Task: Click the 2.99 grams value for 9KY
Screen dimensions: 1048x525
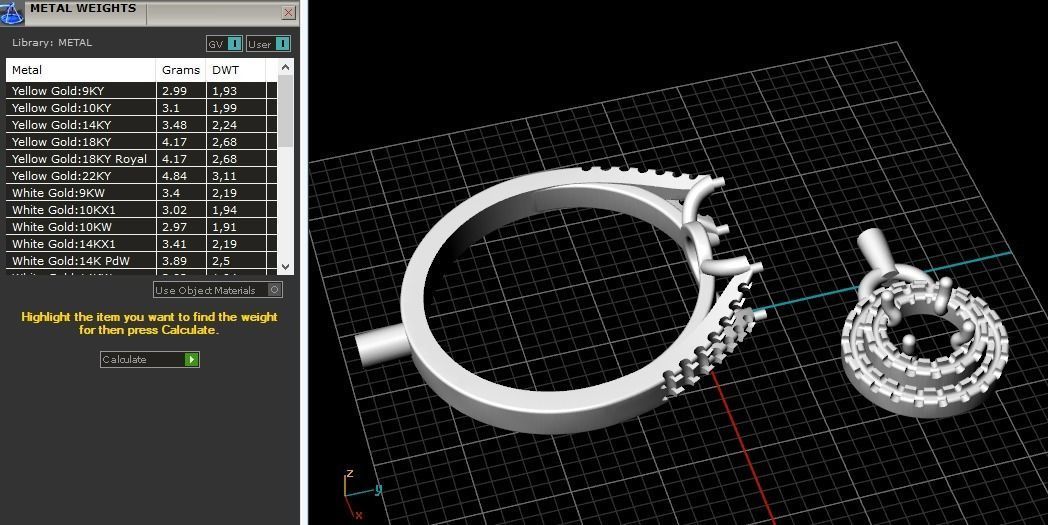Action: tap(174, 91)
